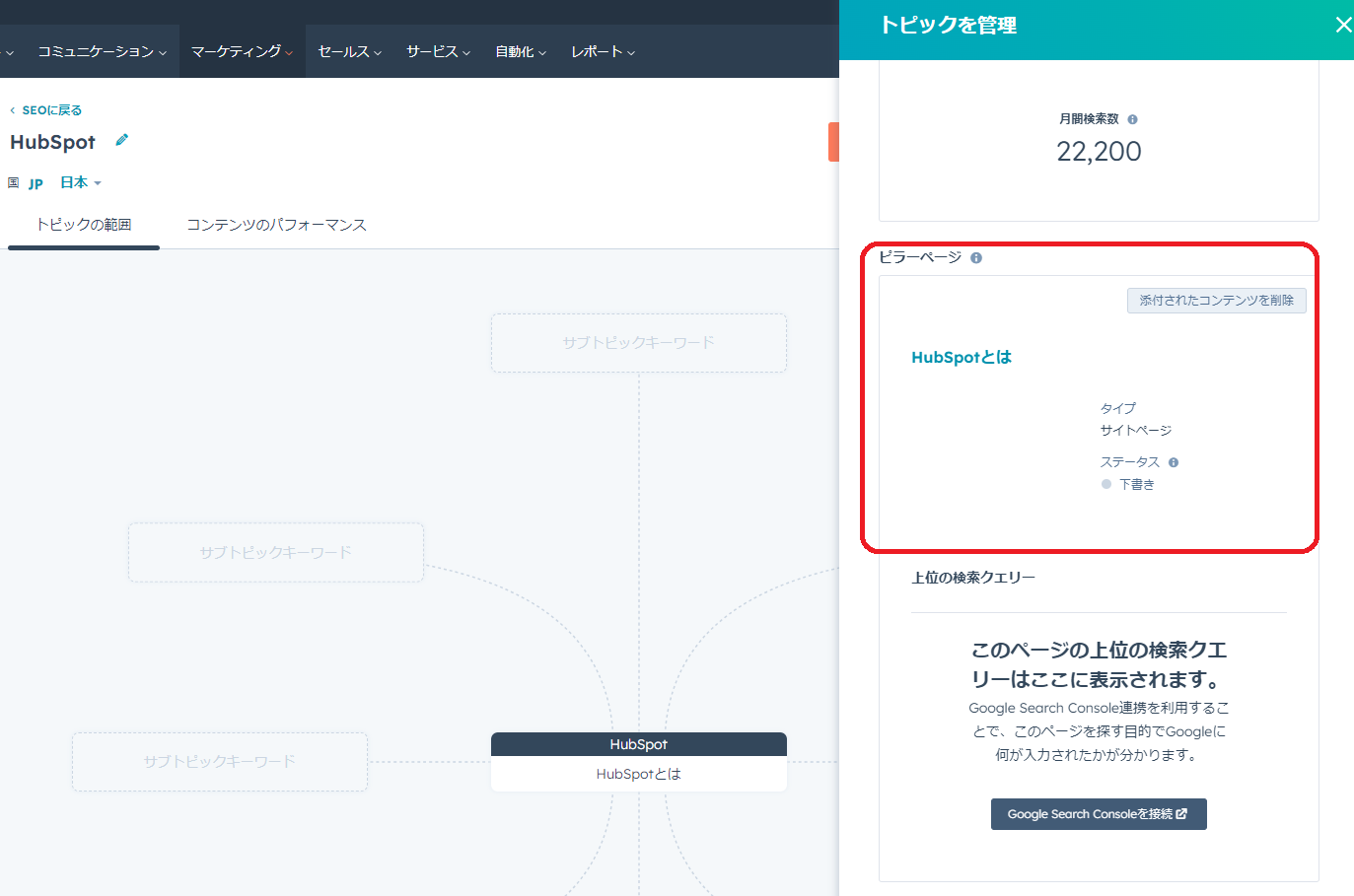Click the 上位の検索クエリー heading
The image size is (1354, 896).
(x=973, y=578)
